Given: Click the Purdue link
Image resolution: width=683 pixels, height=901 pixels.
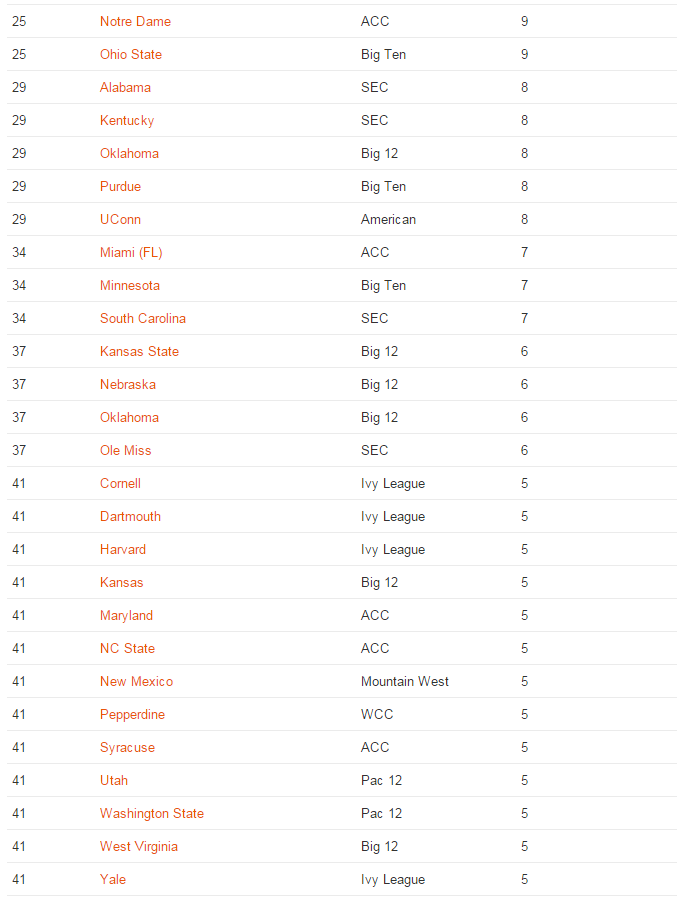Looking at the screenshot, I should 120,186.
